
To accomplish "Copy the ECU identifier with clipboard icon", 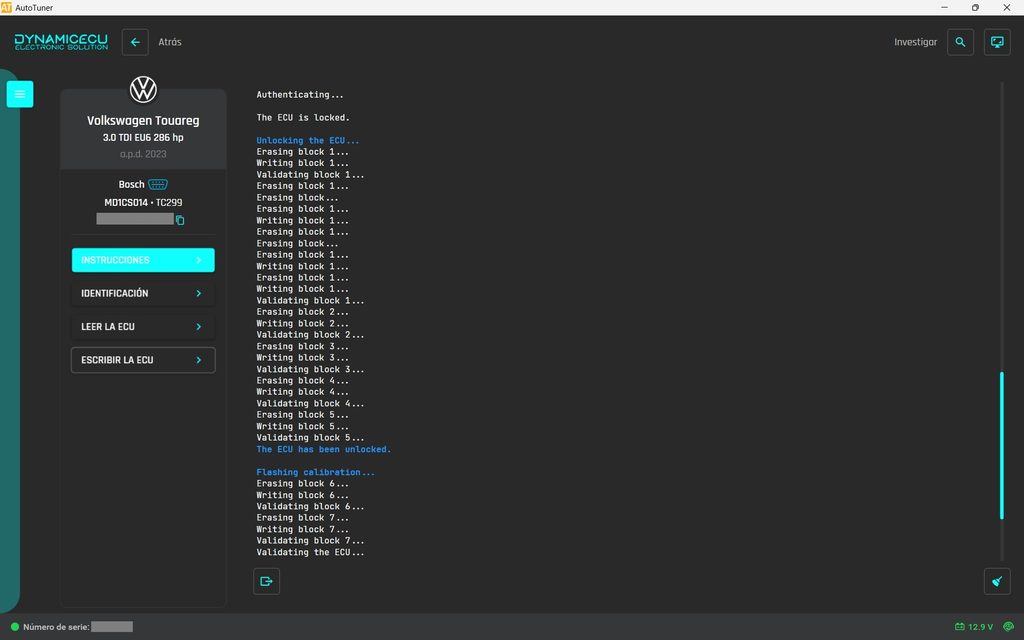I will tap(180, 220).
